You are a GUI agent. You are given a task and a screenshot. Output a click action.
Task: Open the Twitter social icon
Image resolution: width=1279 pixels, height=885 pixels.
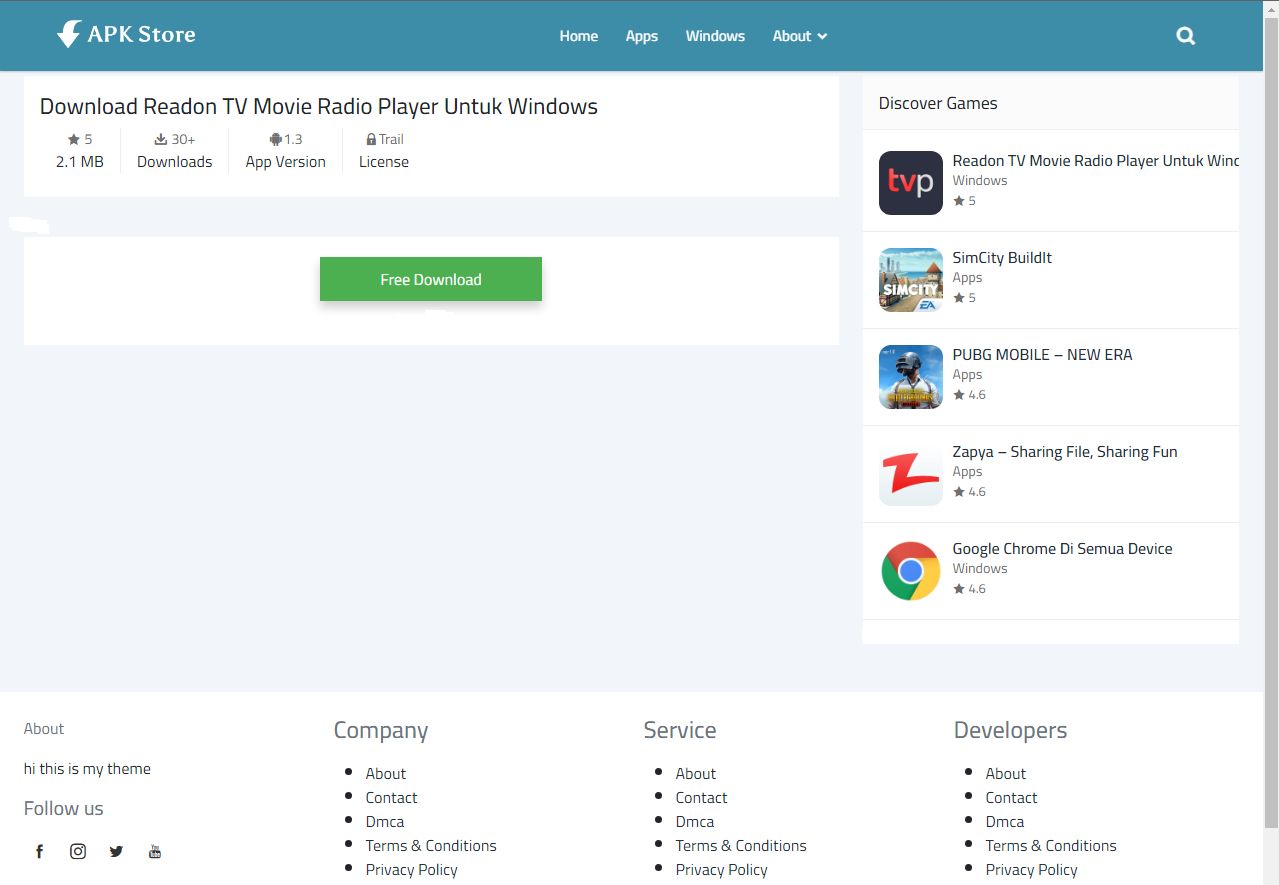click(x=116, y=852)
